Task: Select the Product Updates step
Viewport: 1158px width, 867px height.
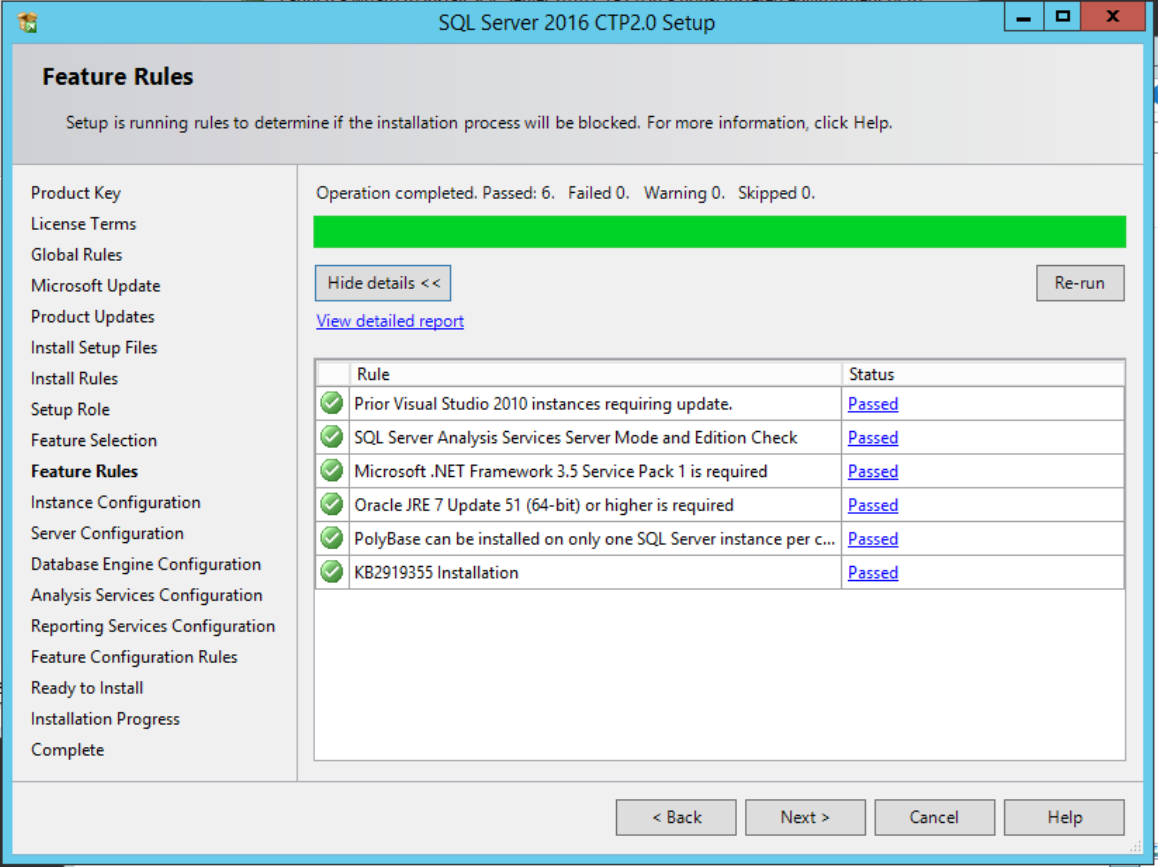Action: point(92,317)
